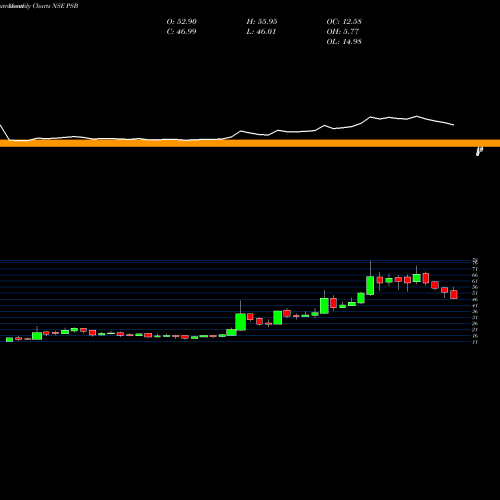The height and width of the screenshot is (500, 500).
Task: Click the "Charts NSE PSB" title text
Action: coord(55,6)
